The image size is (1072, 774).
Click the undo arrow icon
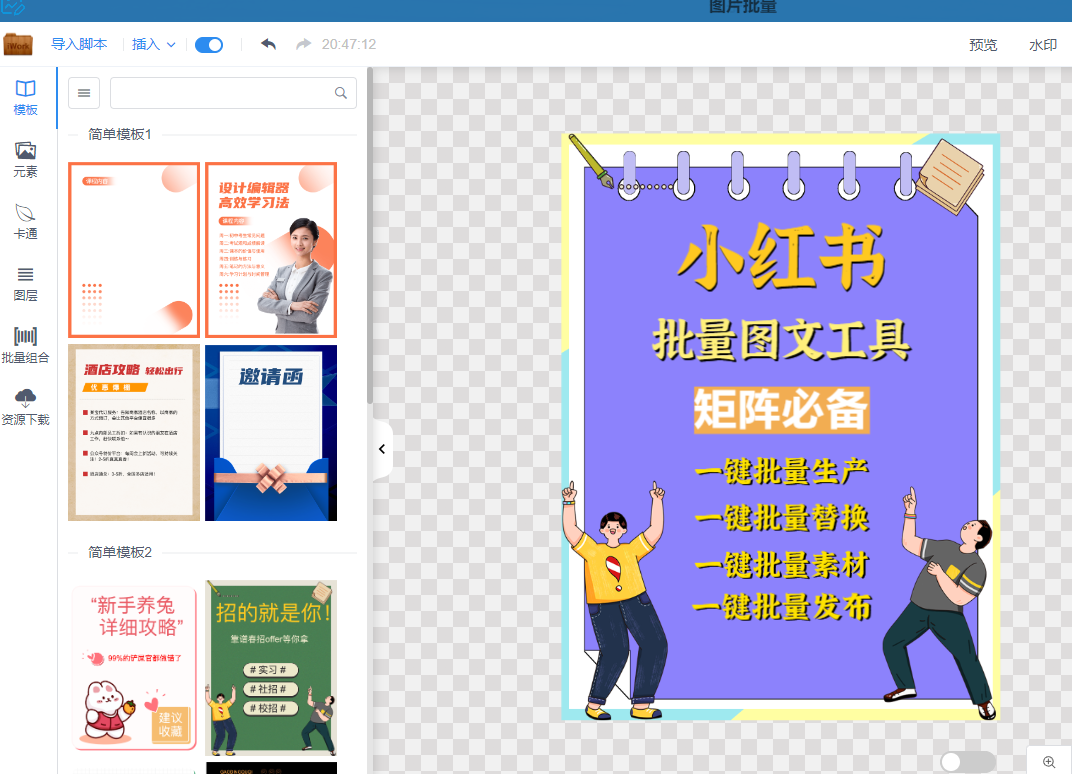point(268,44)
